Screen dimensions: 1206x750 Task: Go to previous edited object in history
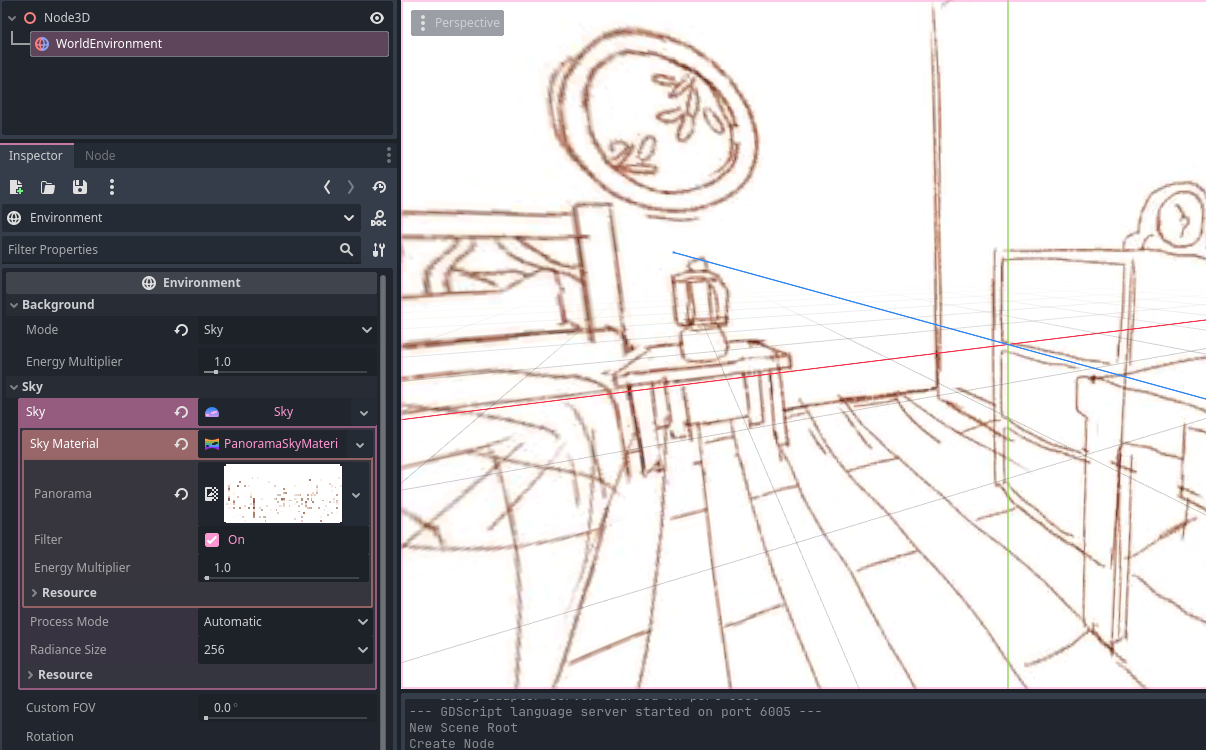pos(327,187)
